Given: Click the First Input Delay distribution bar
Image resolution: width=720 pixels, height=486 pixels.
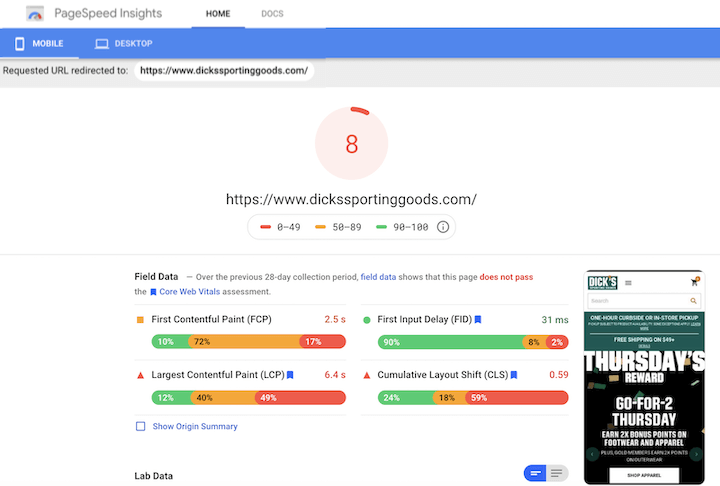Looking at the screenshot, I should point(473,342).
